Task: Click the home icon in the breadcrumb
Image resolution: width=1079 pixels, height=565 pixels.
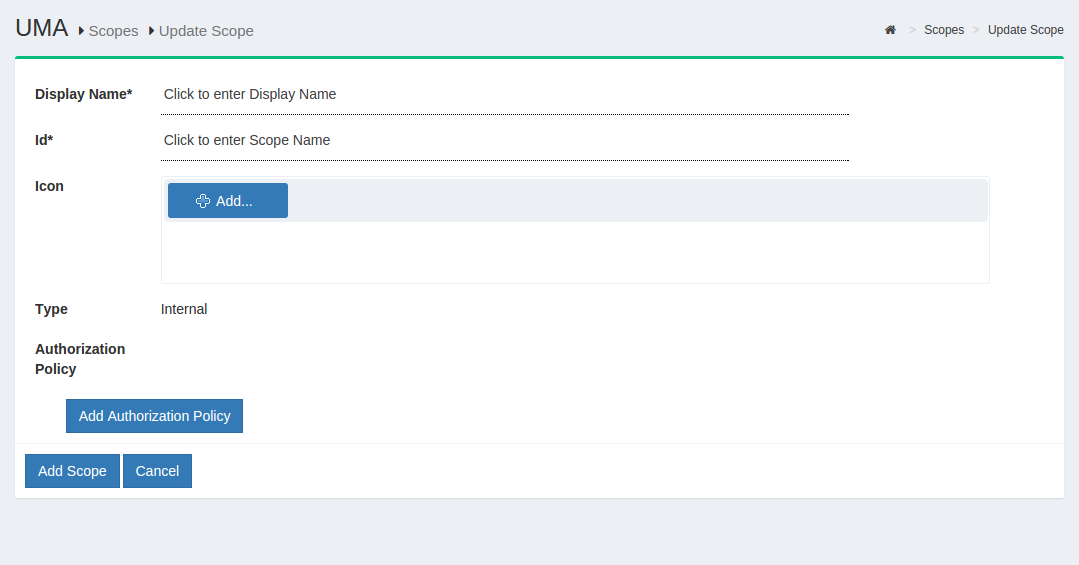Action: point(890,30)
